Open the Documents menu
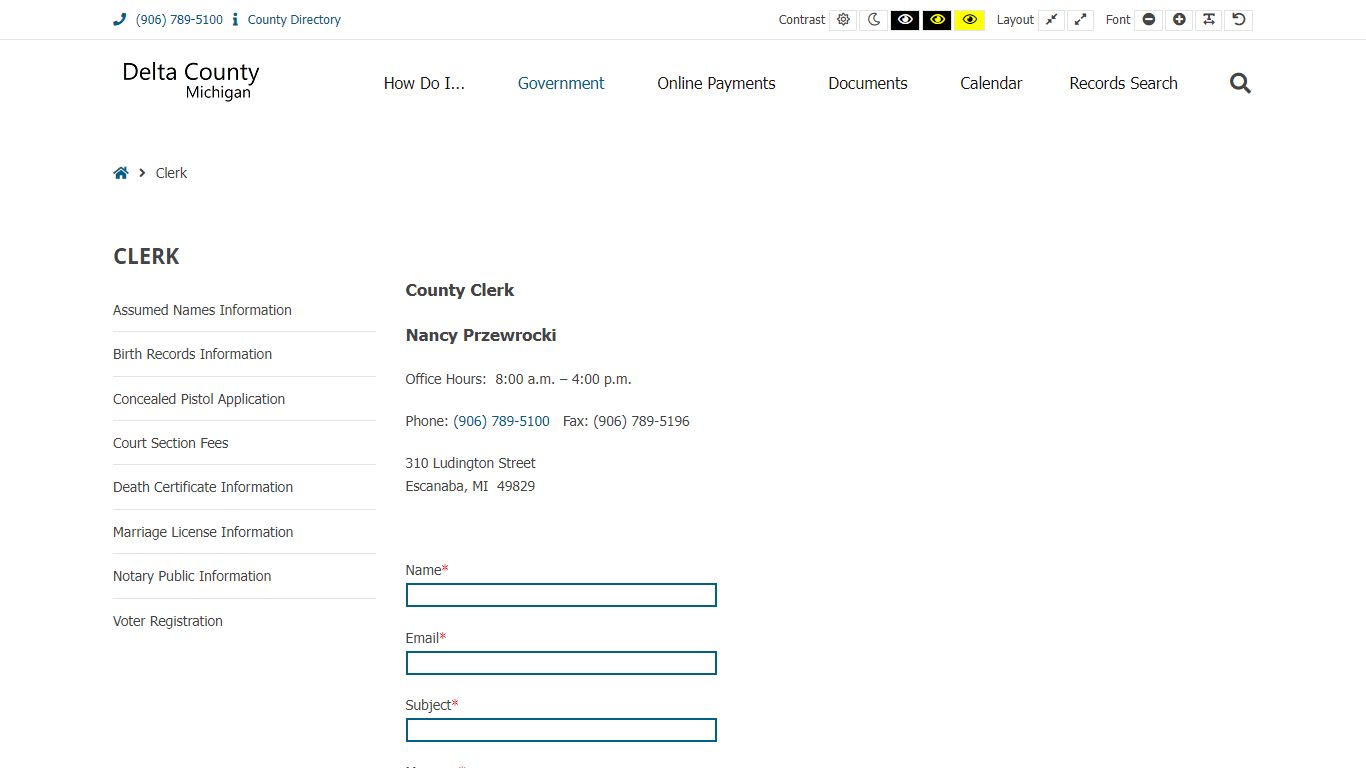The height and width of the screenshot is (768, 1366). (867, 83)
